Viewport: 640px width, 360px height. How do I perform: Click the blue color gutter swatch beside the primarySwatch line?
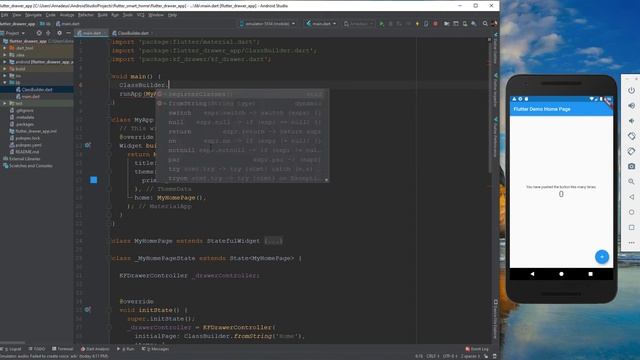[x=93, y=180]
